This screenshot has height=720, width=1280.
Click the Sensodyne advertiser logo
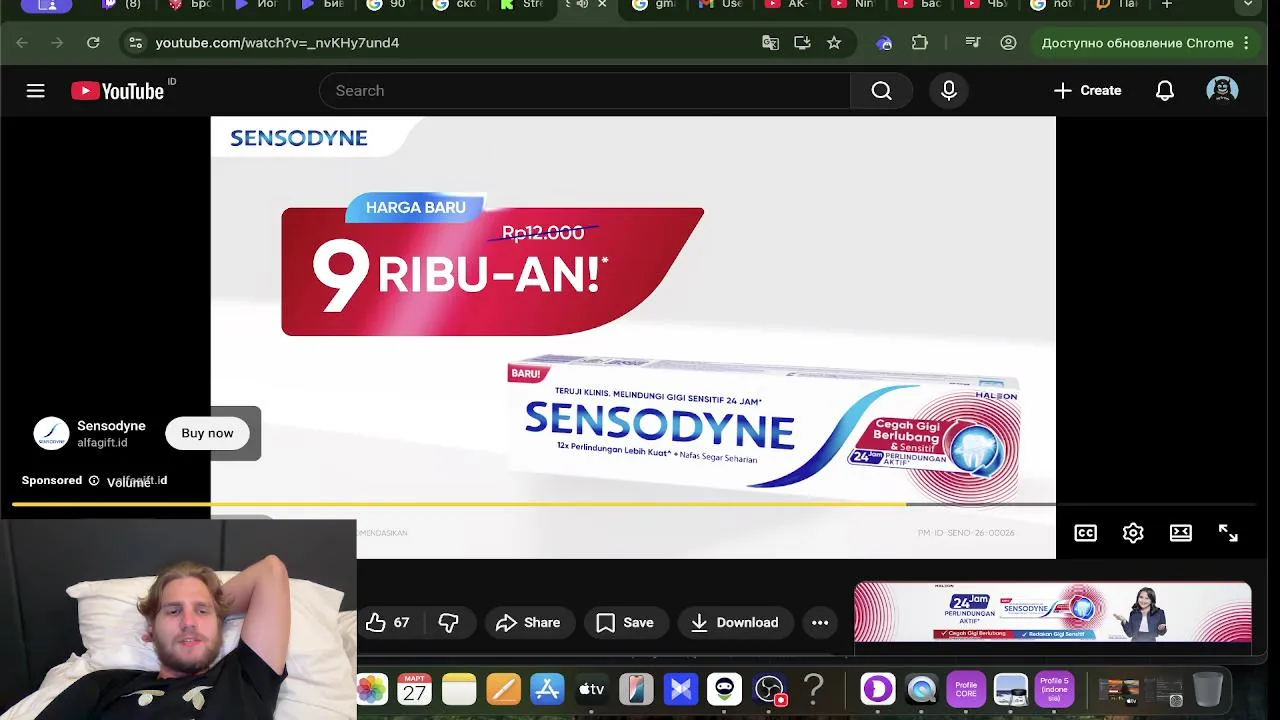(x=51, y=433)
